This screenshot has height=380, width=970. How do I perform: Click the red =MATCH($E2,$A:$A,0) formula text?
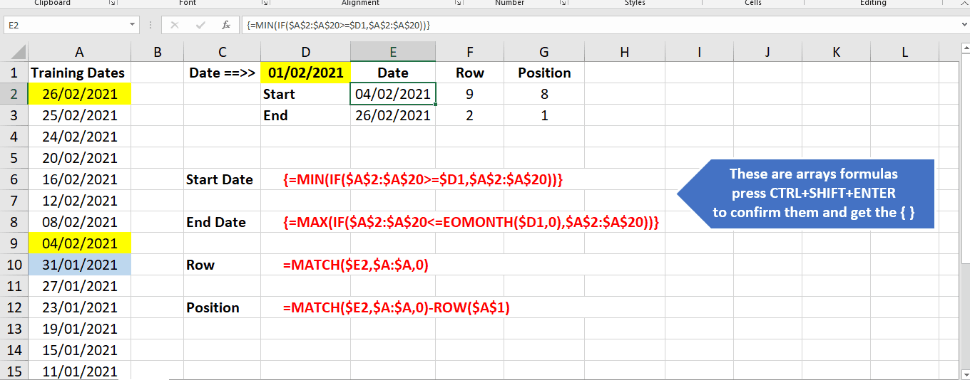(356, 265)
